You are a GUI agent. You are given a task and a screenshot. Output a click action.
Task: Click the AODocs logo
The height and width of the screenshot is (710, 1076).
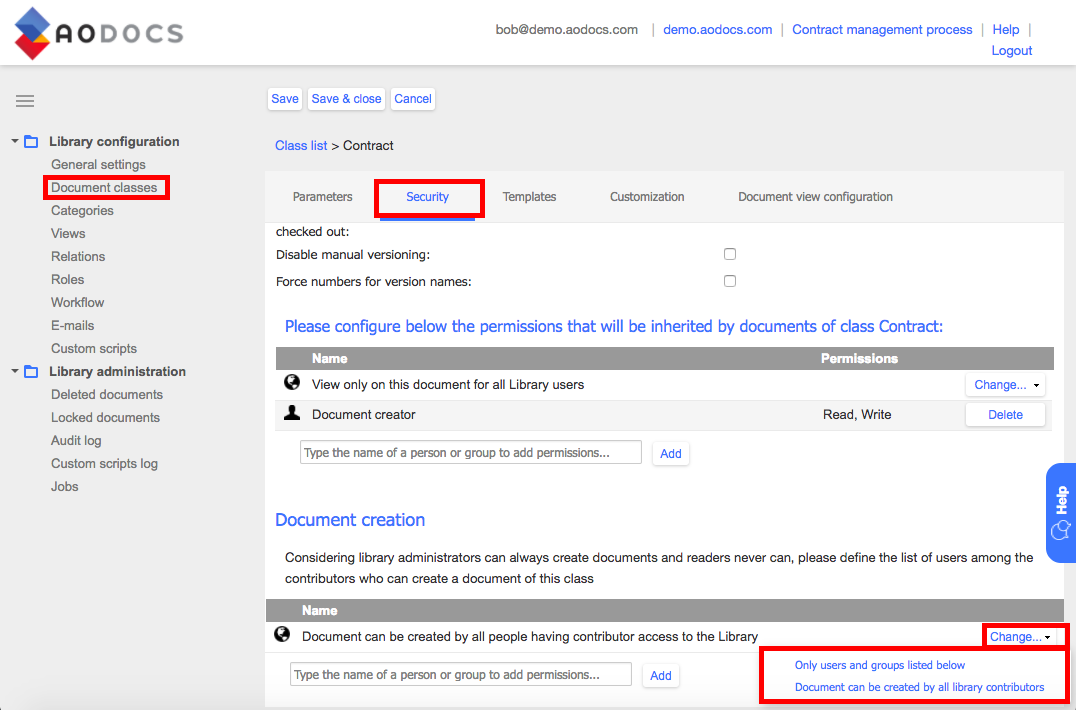pyautogui.click(x=99, y=33)
